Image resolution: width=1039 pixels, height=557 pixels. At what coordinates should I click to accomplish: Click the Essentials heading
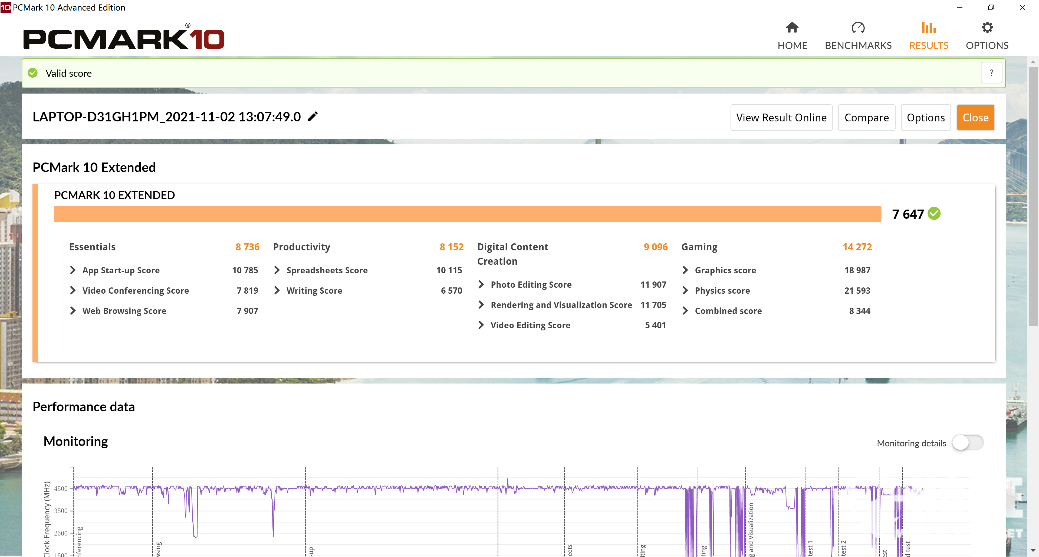click(x=92, y=246)
